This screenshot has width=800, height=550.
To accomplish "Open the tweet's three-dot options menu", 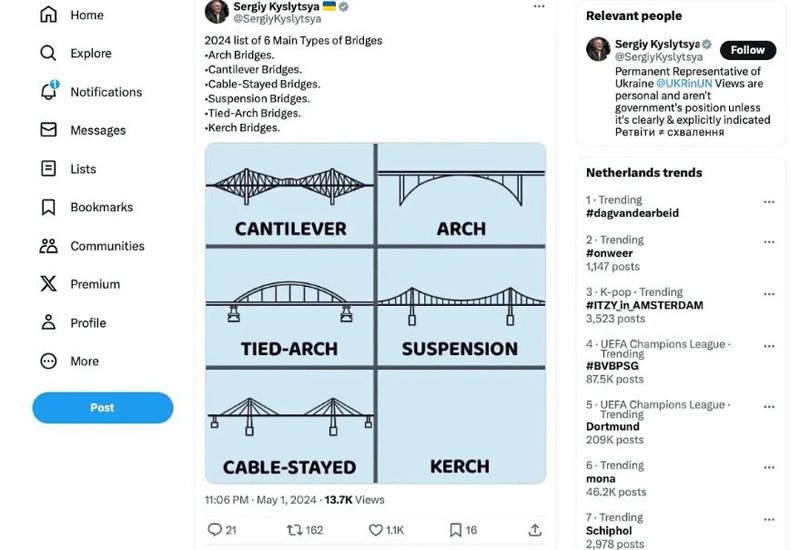I will 539,6.
